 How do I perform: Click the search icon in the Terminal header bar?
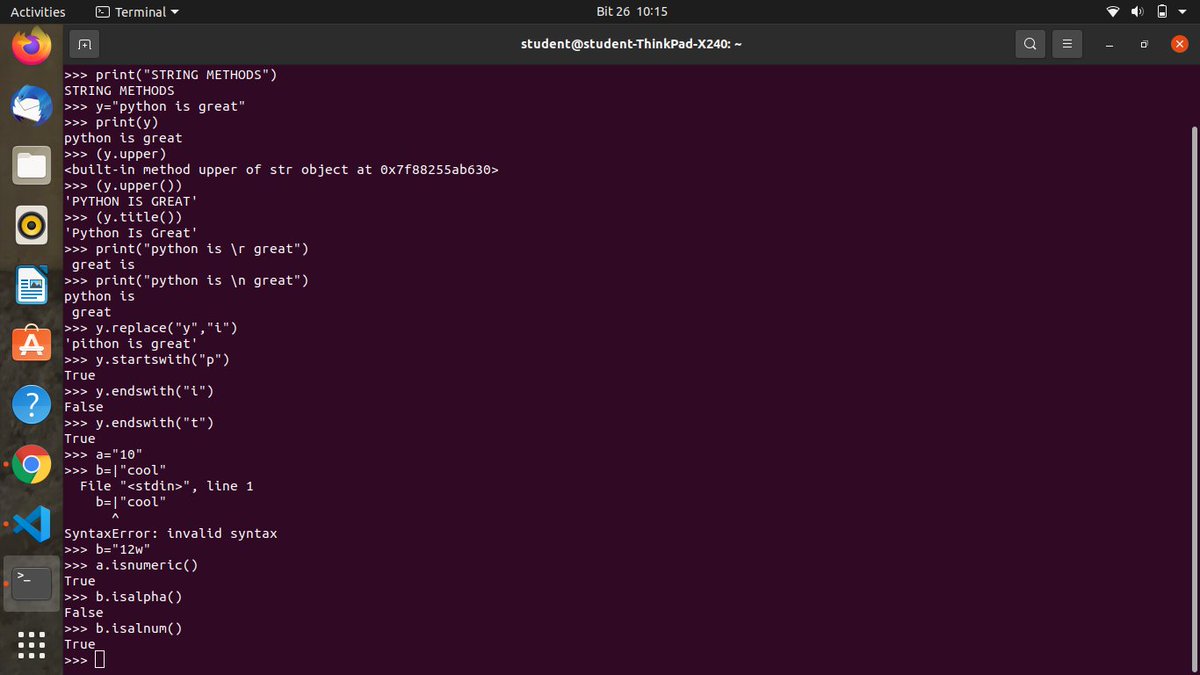pyautogui.click(x=1030, y=43)
